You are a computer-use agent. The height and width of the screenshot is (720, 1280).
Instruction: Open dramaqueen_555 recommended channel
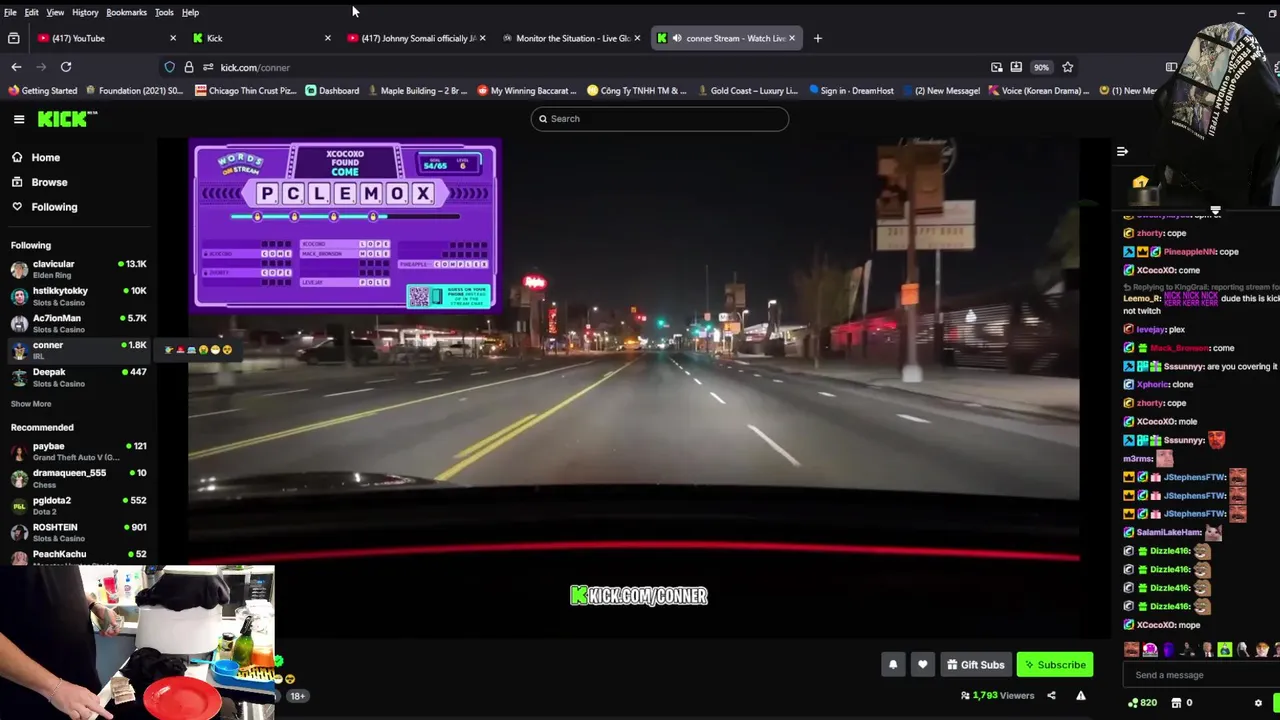click(78, 478)
